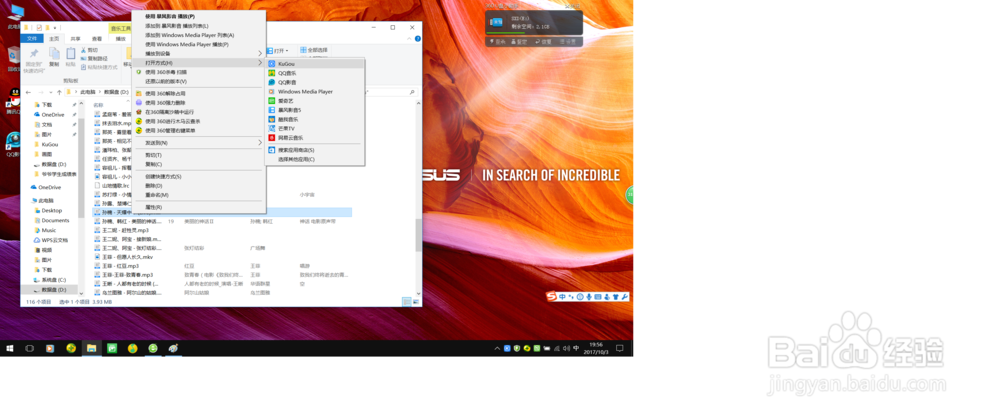The height and width of the screenshot is (418, 1000).
Task: Choose 使用 360管理右键菜单
Action: [198, 130]
